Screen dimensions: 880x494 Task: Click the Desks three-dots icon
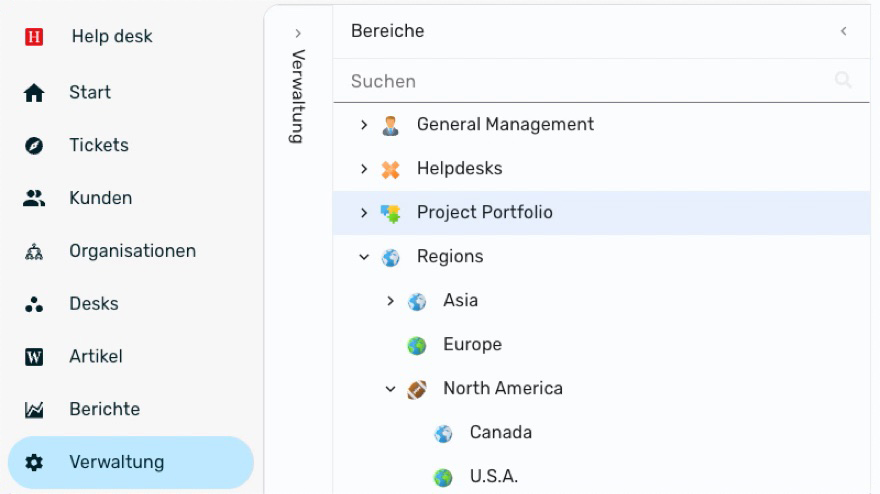pos(33,304)
